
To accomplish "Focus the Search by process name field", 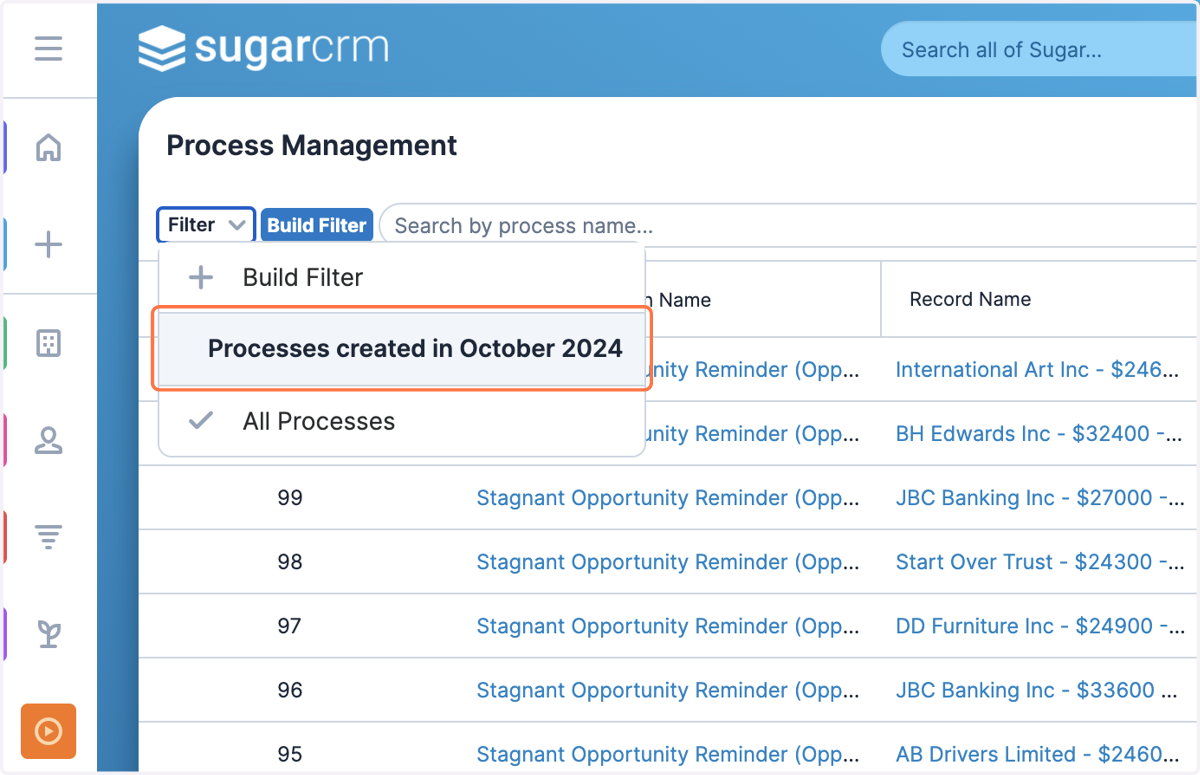I will tap(790, 225).
